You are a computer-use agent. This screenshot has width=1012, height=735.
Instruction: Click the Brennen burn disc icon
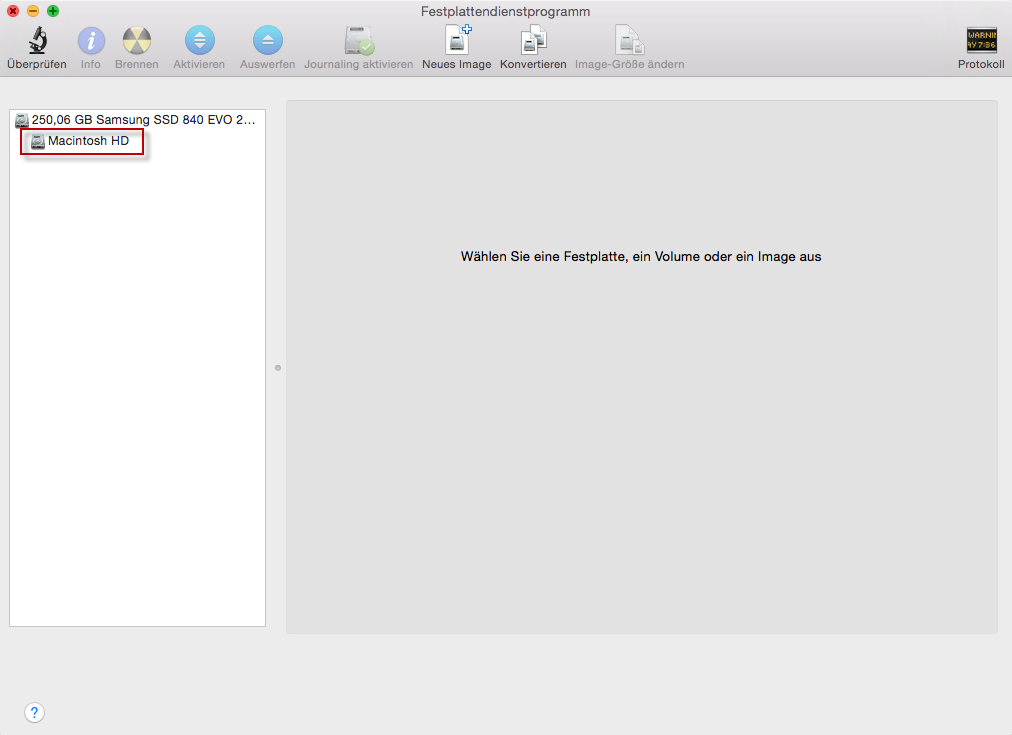click(x=137, y=41)
